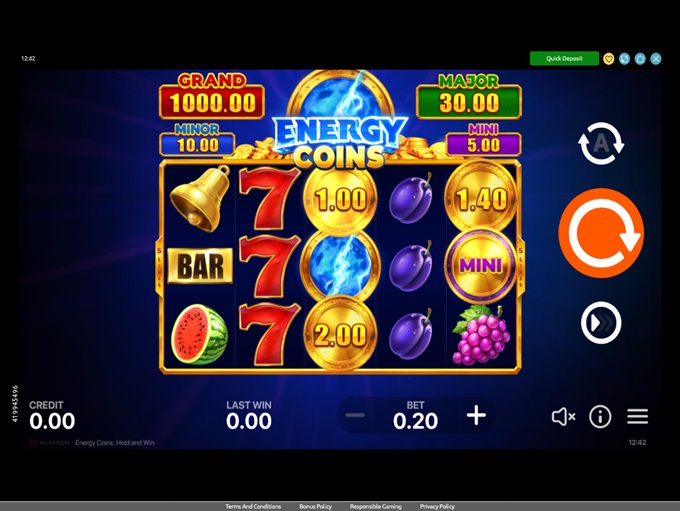The image size is (680, 511).
Task: Unmute the game sound speaker icon
Action: click(x=563, y=416)
